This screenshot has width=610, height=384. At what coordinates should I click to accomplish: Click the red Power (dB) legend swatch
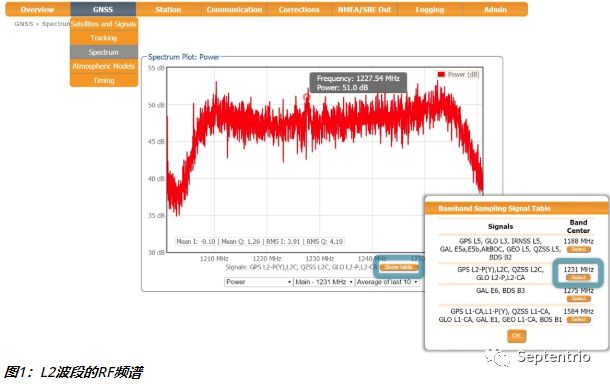tap(441, 74)
